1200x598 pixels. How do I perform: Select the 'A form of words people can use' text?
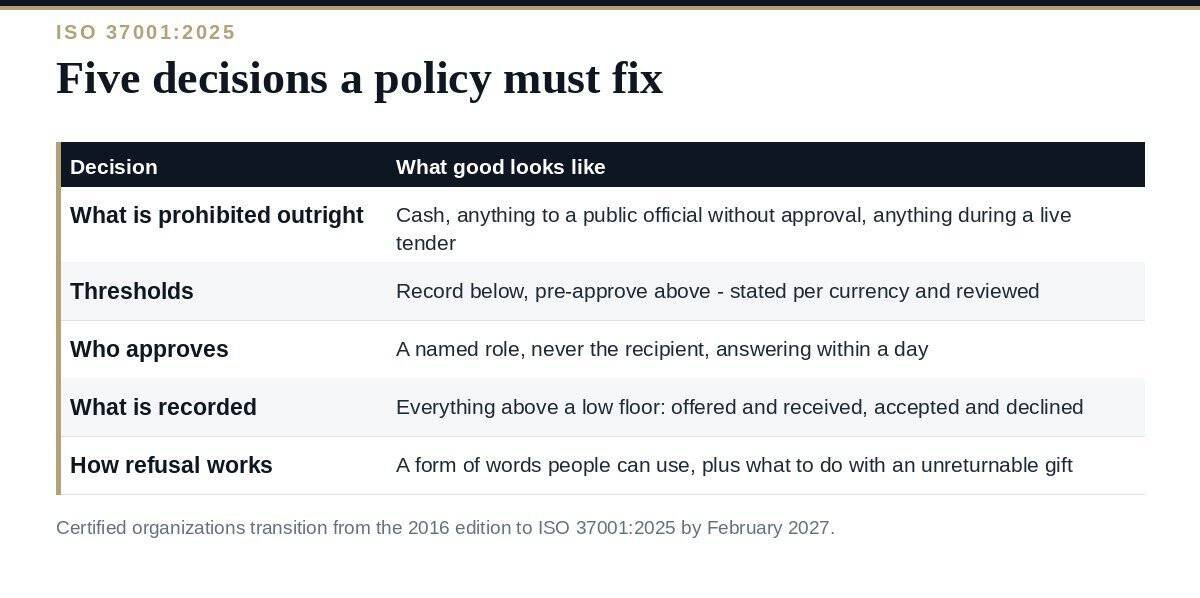pyautogui.click(x=544, y=465)
